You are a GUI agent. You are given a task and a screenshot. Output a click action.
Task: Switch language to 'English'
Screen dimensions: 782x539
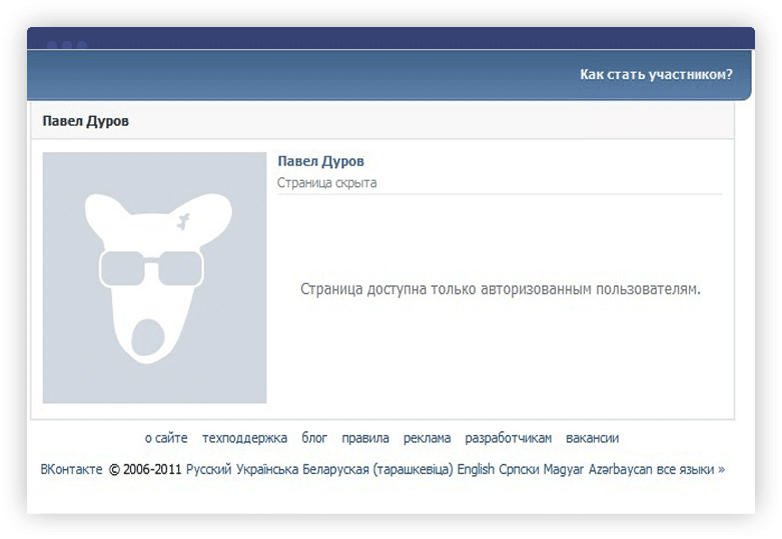point(475,470)
